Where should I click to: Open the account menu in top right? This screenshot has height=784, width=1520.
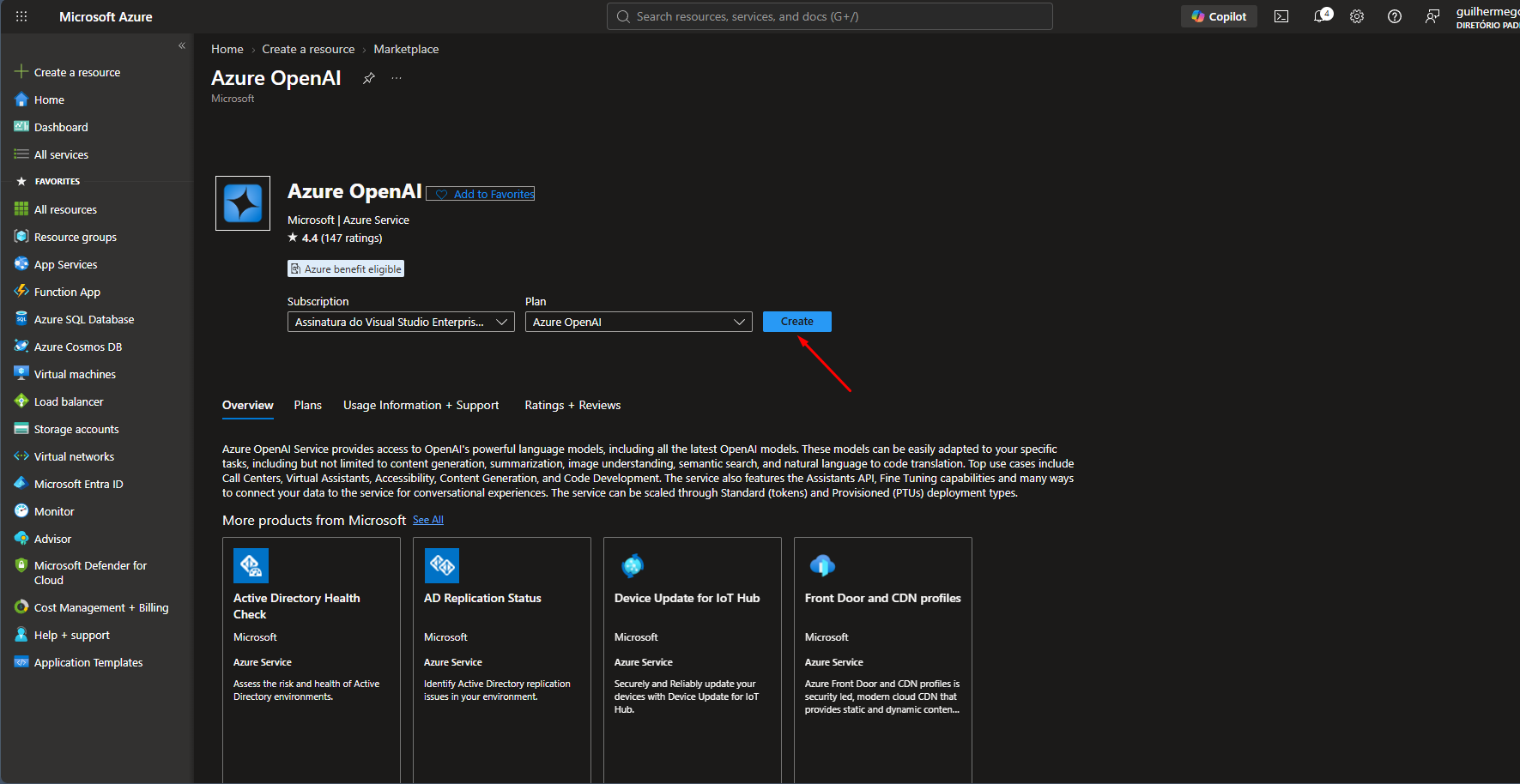point(1487,16)
